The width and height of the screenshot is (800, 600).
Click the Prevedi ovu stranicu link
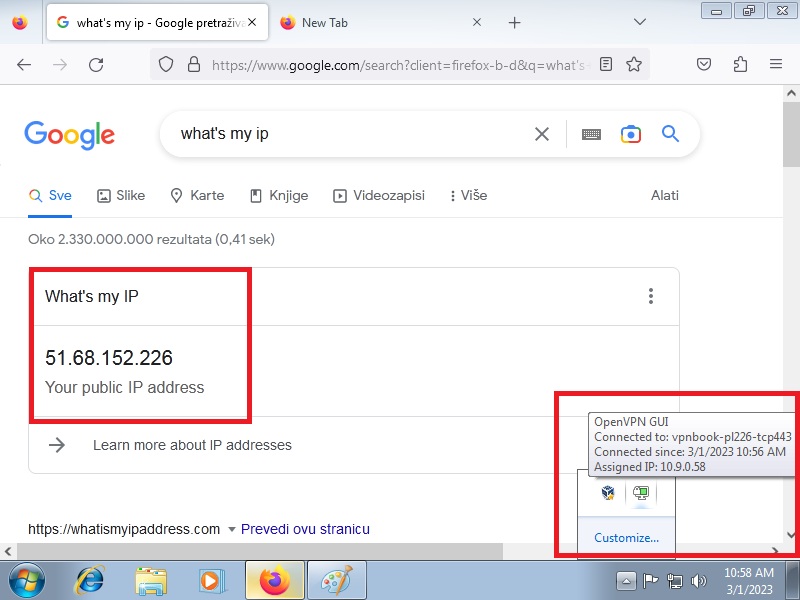(x=305, y=529)
